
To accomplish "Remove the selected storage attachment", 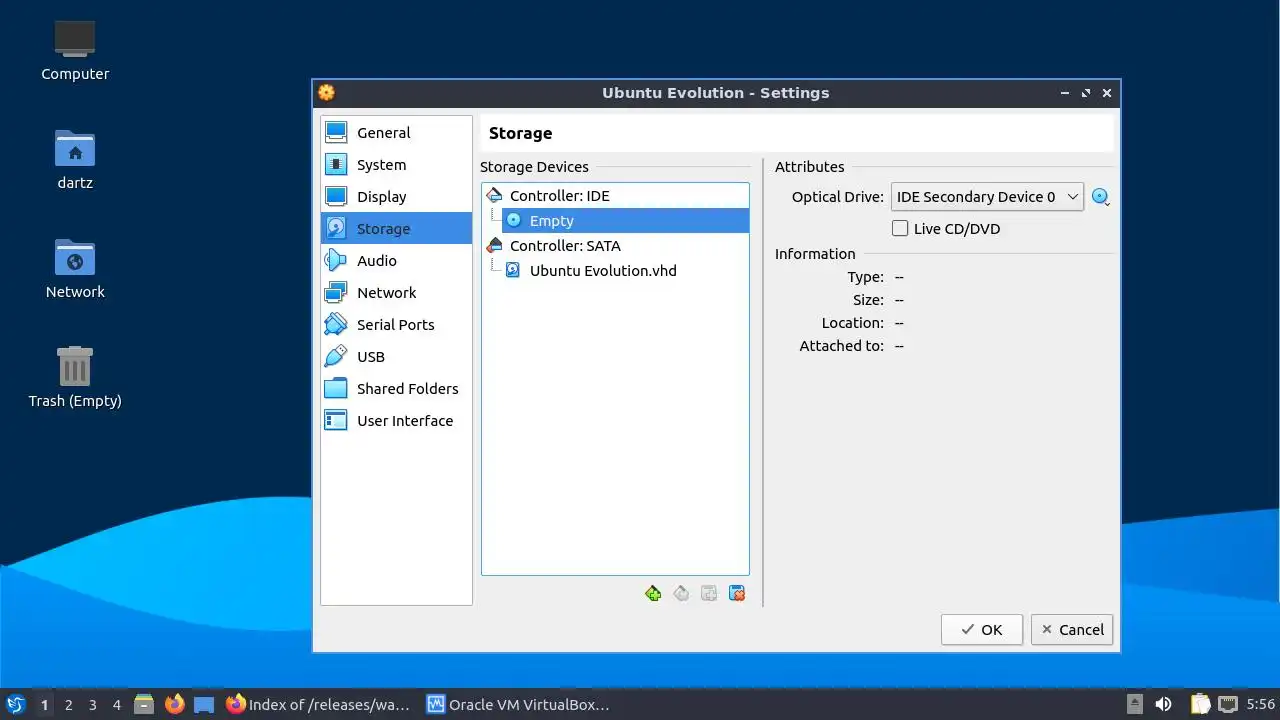I will 737,594.
